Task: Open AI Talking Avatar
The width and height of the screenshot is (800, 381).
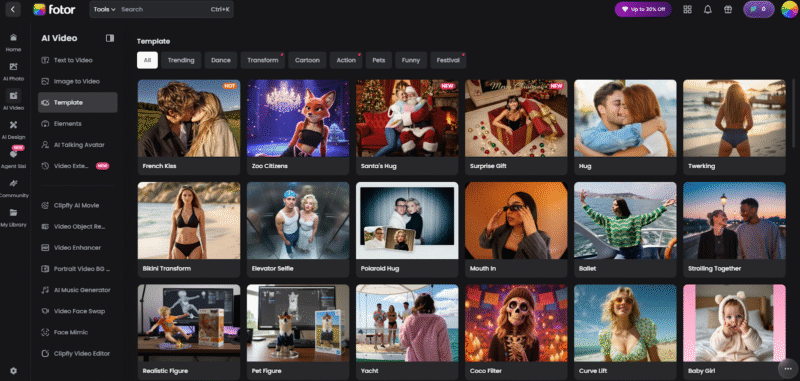Action: [78, 145]
